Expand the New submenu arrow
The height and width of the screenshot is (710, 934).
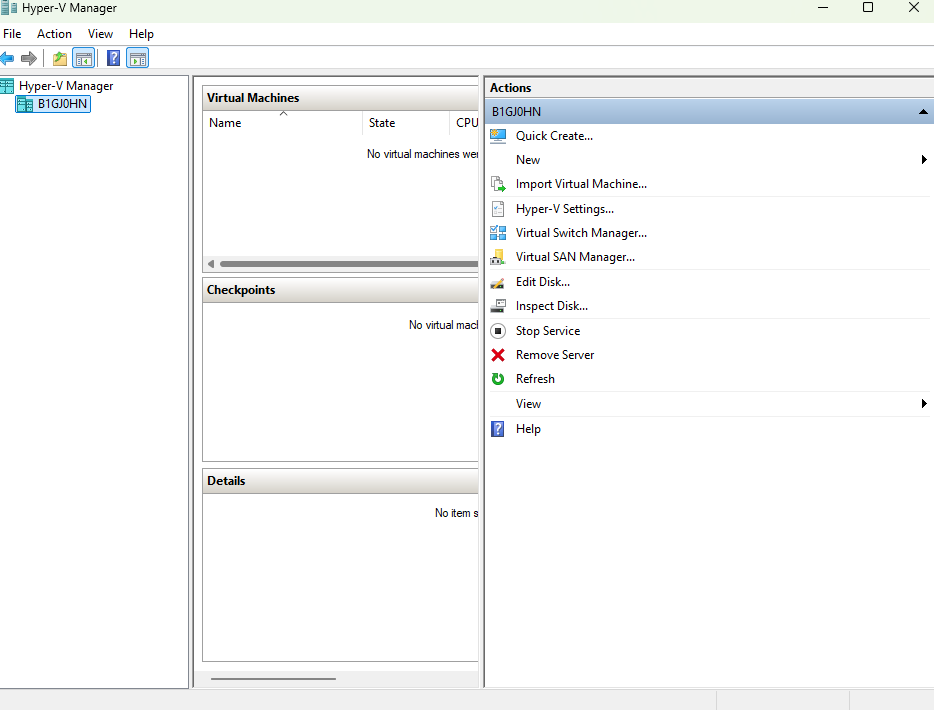coord(924,160)
